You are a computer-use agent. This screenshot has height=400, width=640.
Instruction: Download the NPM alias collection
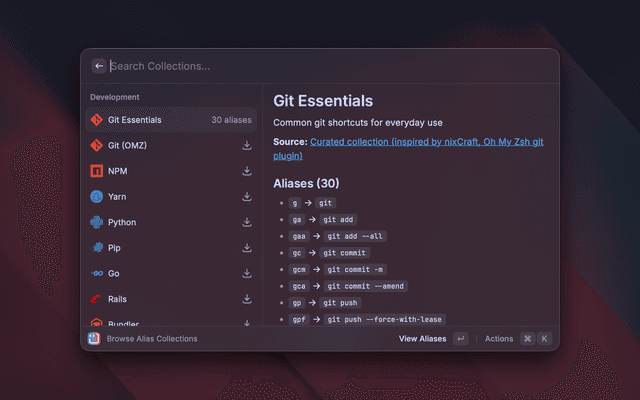tap(247, 171)
